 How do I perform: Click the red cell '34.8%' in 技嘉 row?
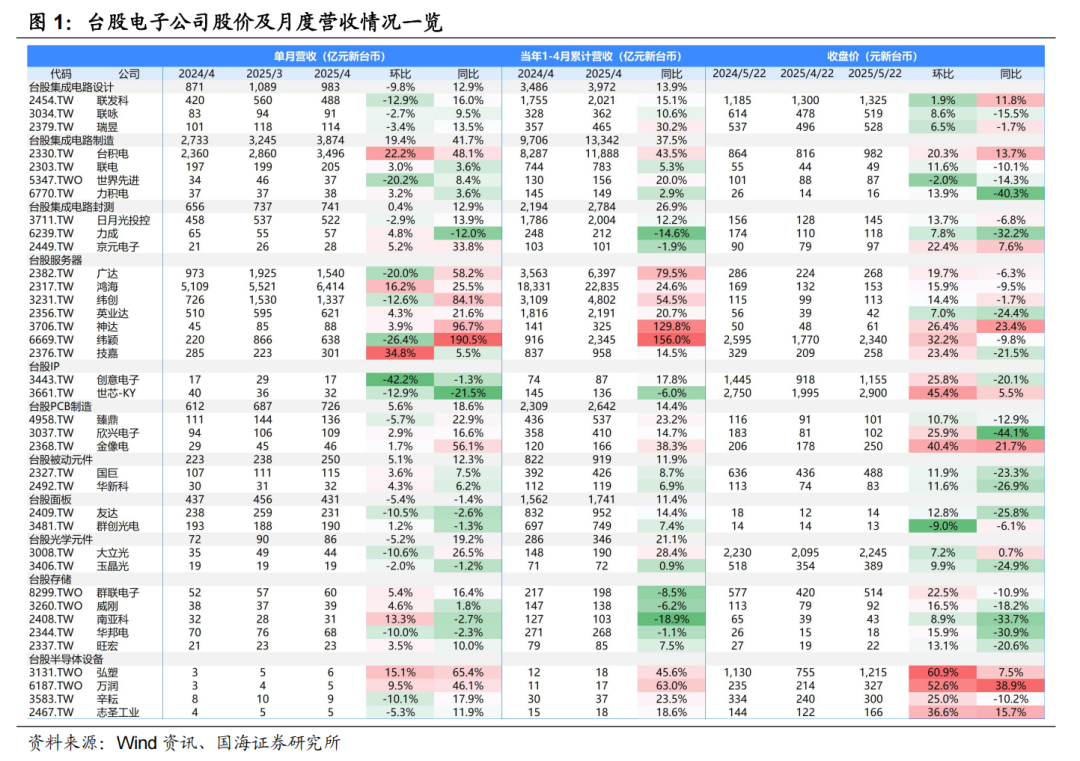point(400,353)
